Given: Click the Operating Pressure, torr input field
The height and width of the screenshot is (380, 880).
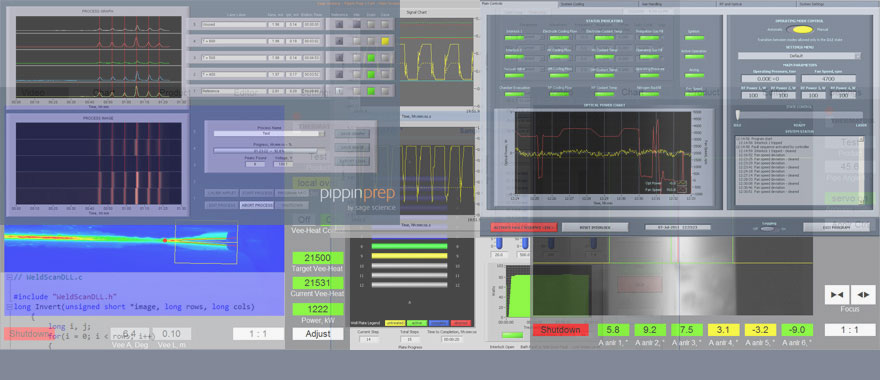Looking at the screenshot, I should tap(768, 79).
